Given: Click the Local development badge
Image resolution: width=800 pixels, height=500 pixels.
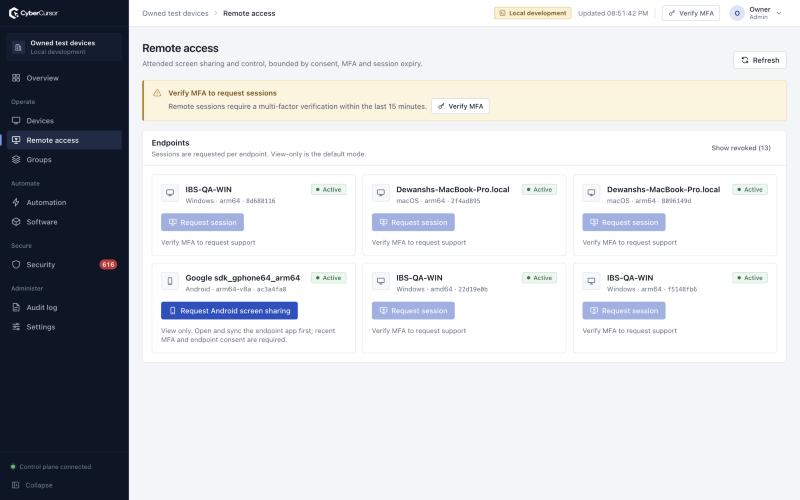Looking at the screenshot, I should [x=533, y=13].
